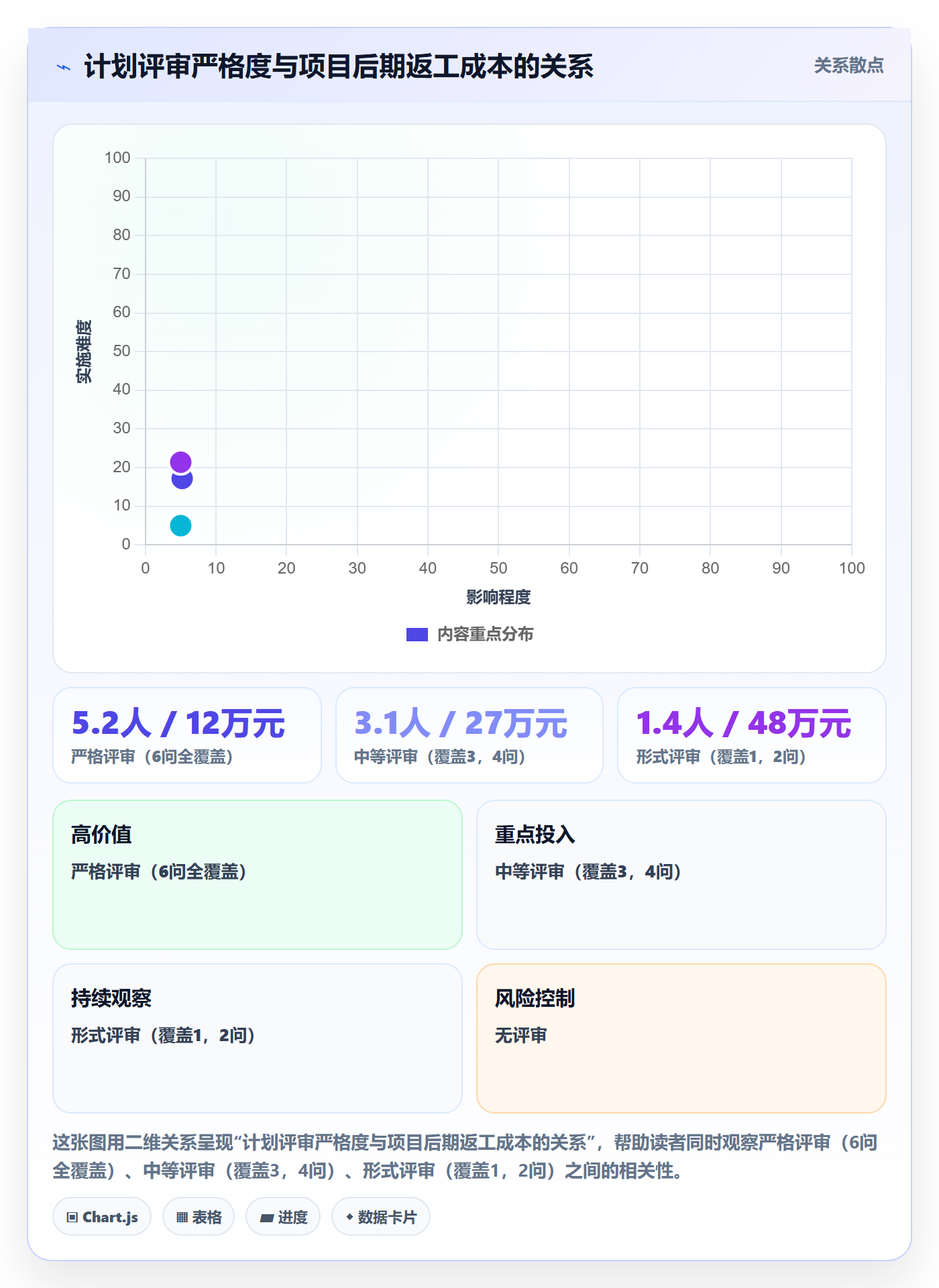Click the purple scatter point near 20
Image resolution: width=939 pixels, height=1288 pixels.
click(x=180, y=462)
